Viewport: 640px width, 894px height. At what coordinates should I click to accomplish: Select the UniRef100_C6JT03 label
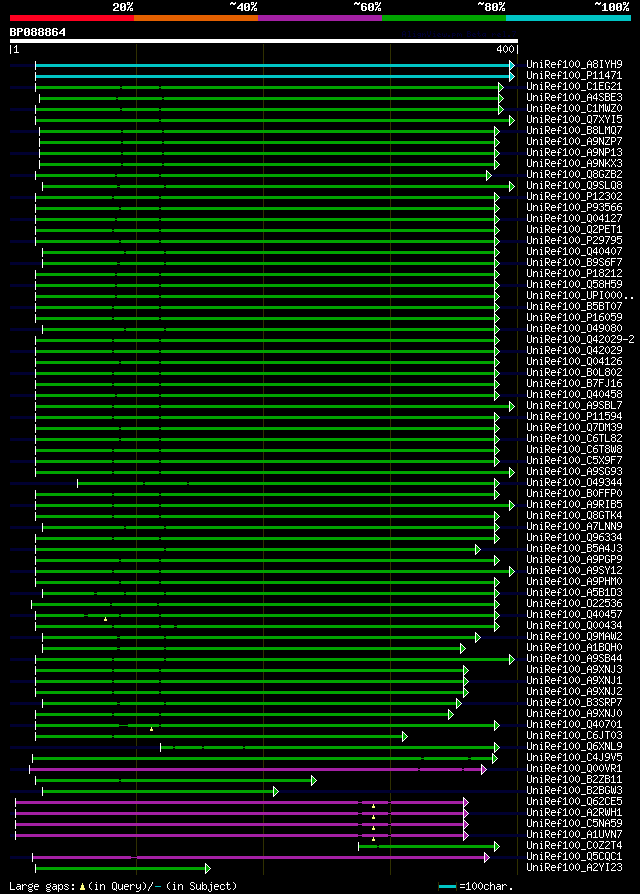click(x=574, y=735)
